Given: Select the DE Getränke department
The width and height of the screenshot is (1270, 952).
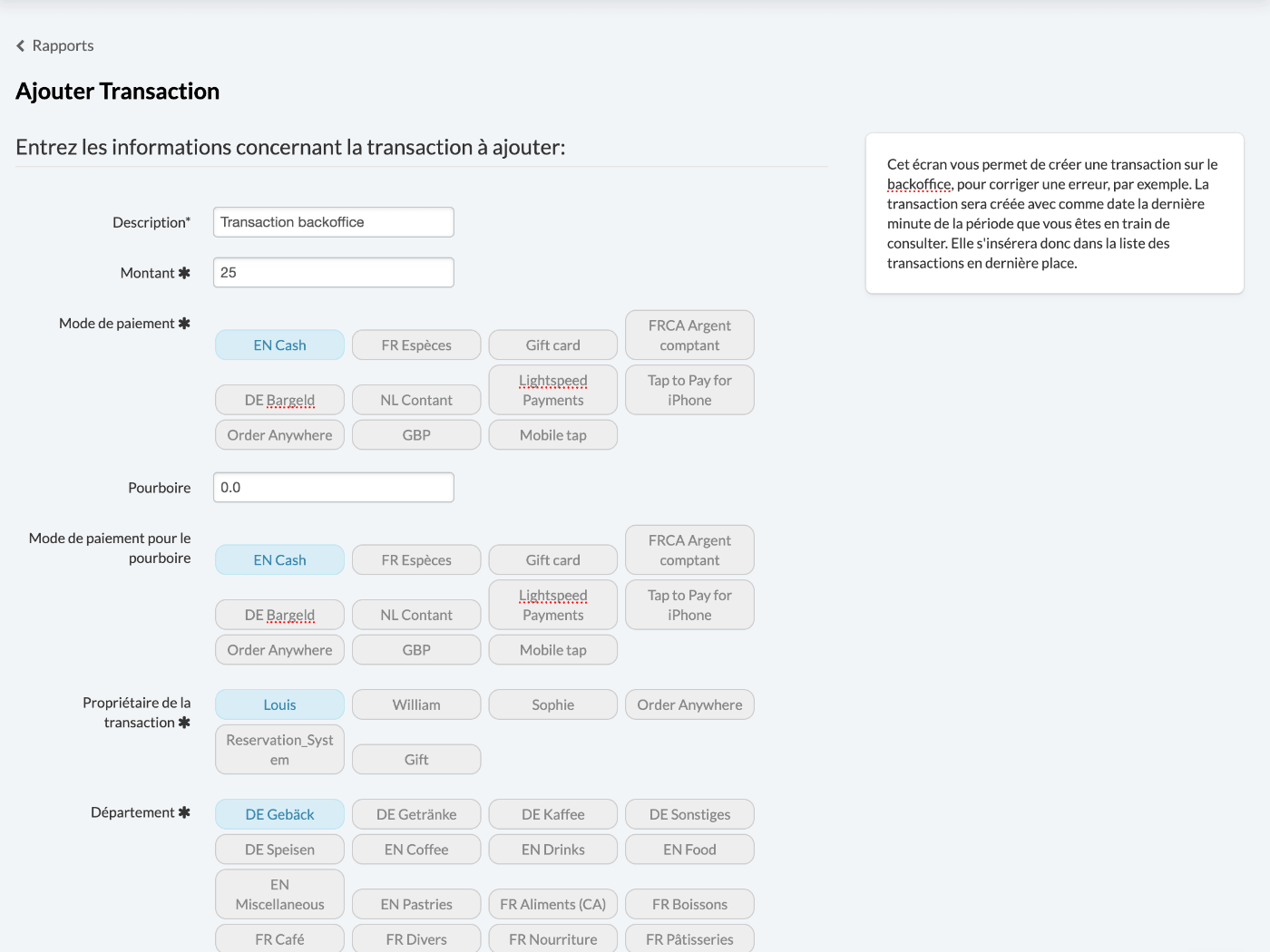Looking at the screenshot, I should [x=416, y=814].
